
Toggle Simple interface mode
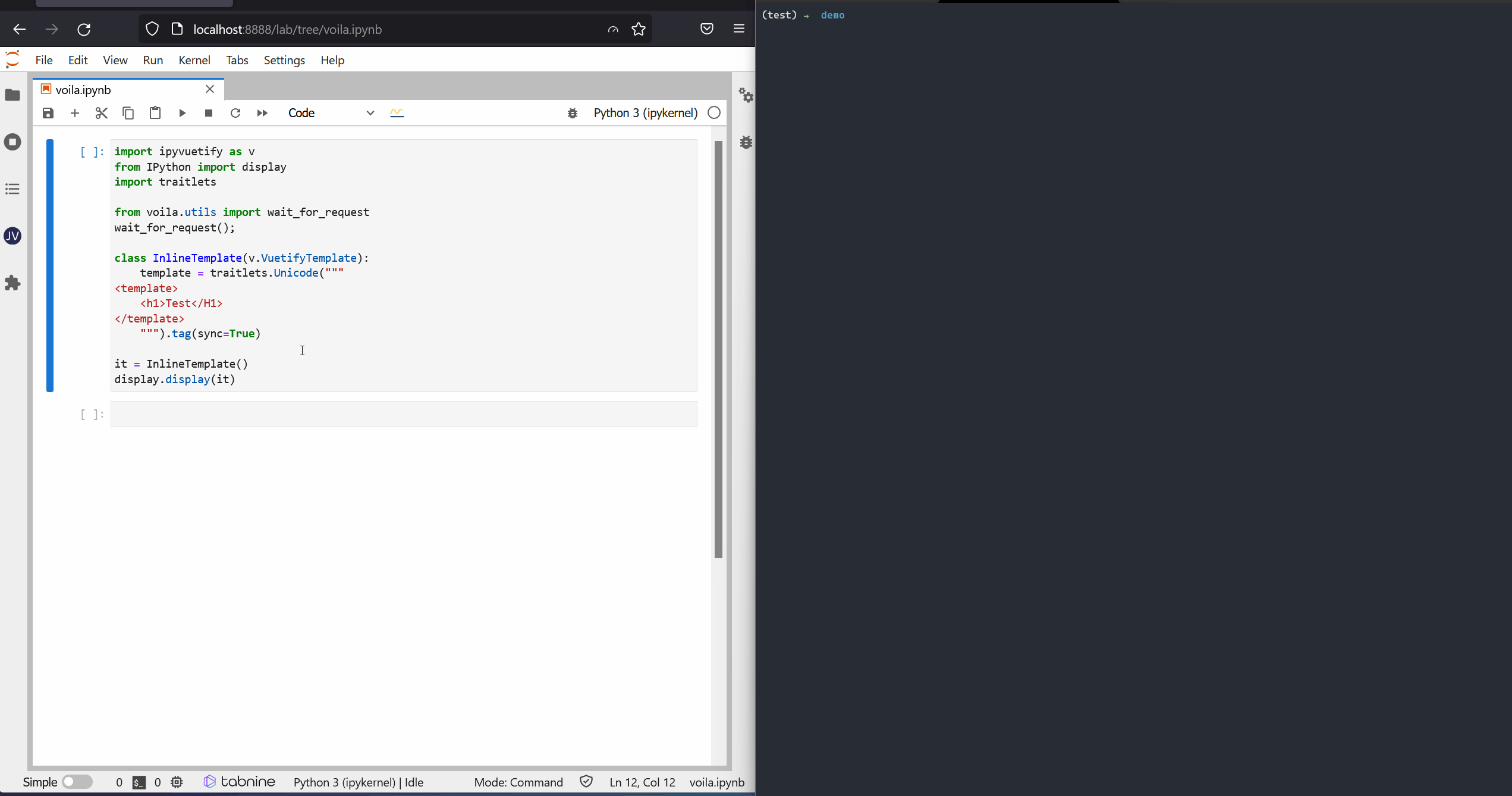pos(77,782)
